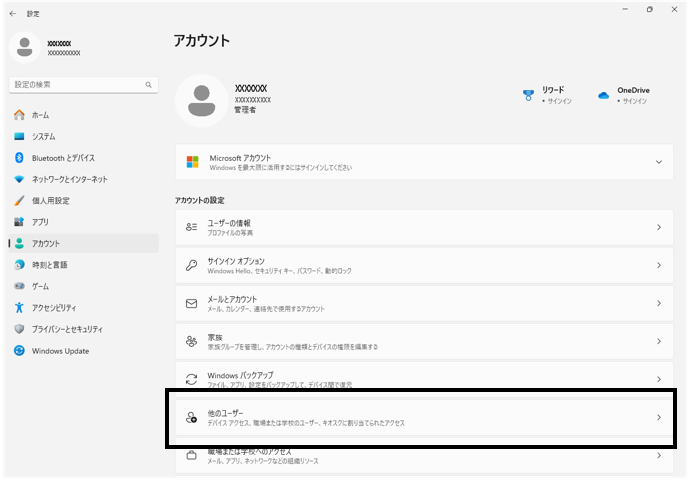Click the back arrow in title bar
This screenshot has width=690, height=480.
(12, 13)
